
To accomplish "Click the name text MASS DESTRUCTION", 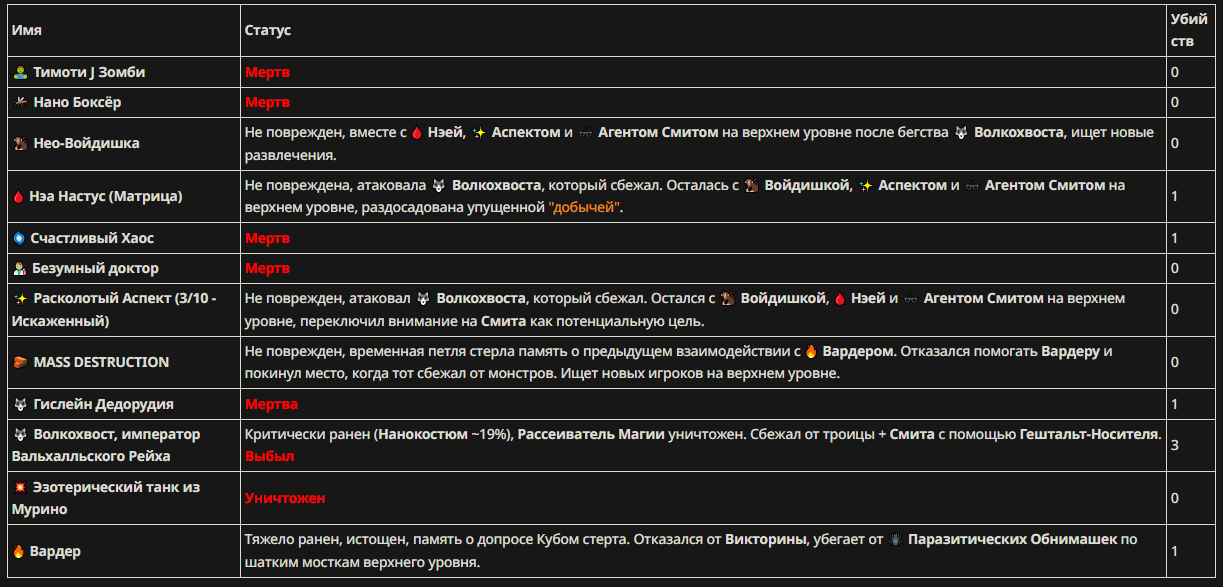I will pos(101,362).
